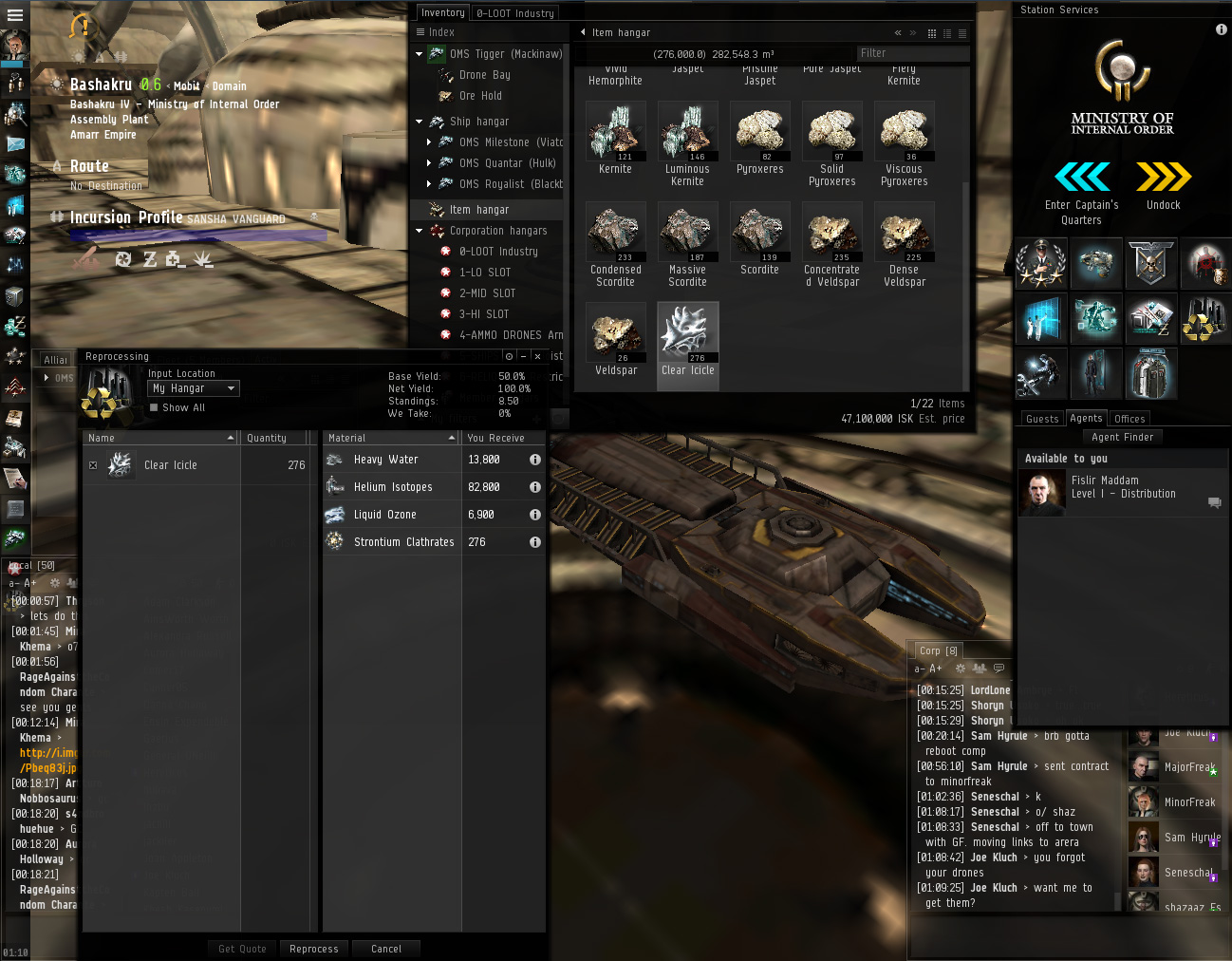Select the Dense Veldspar ore stack

(x=905, y=245)
